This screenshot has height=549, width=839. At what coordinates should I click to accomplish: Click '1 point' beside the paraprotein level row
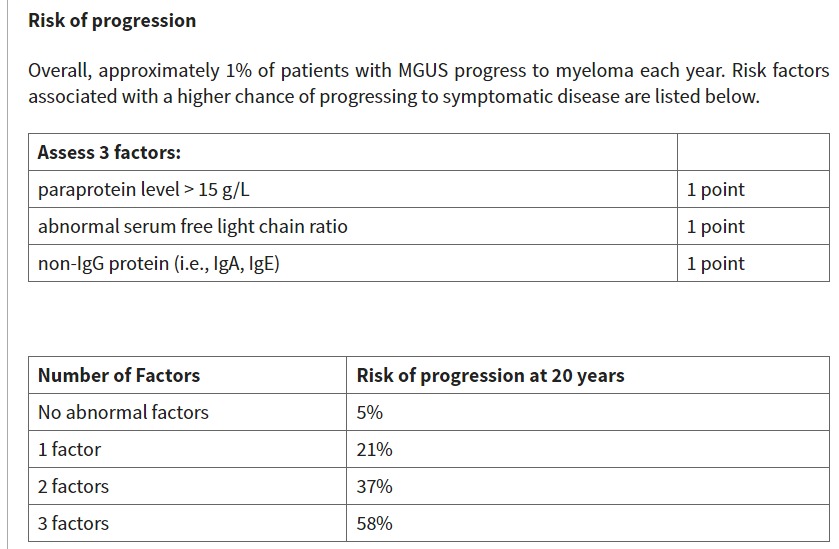click(715, 190)
